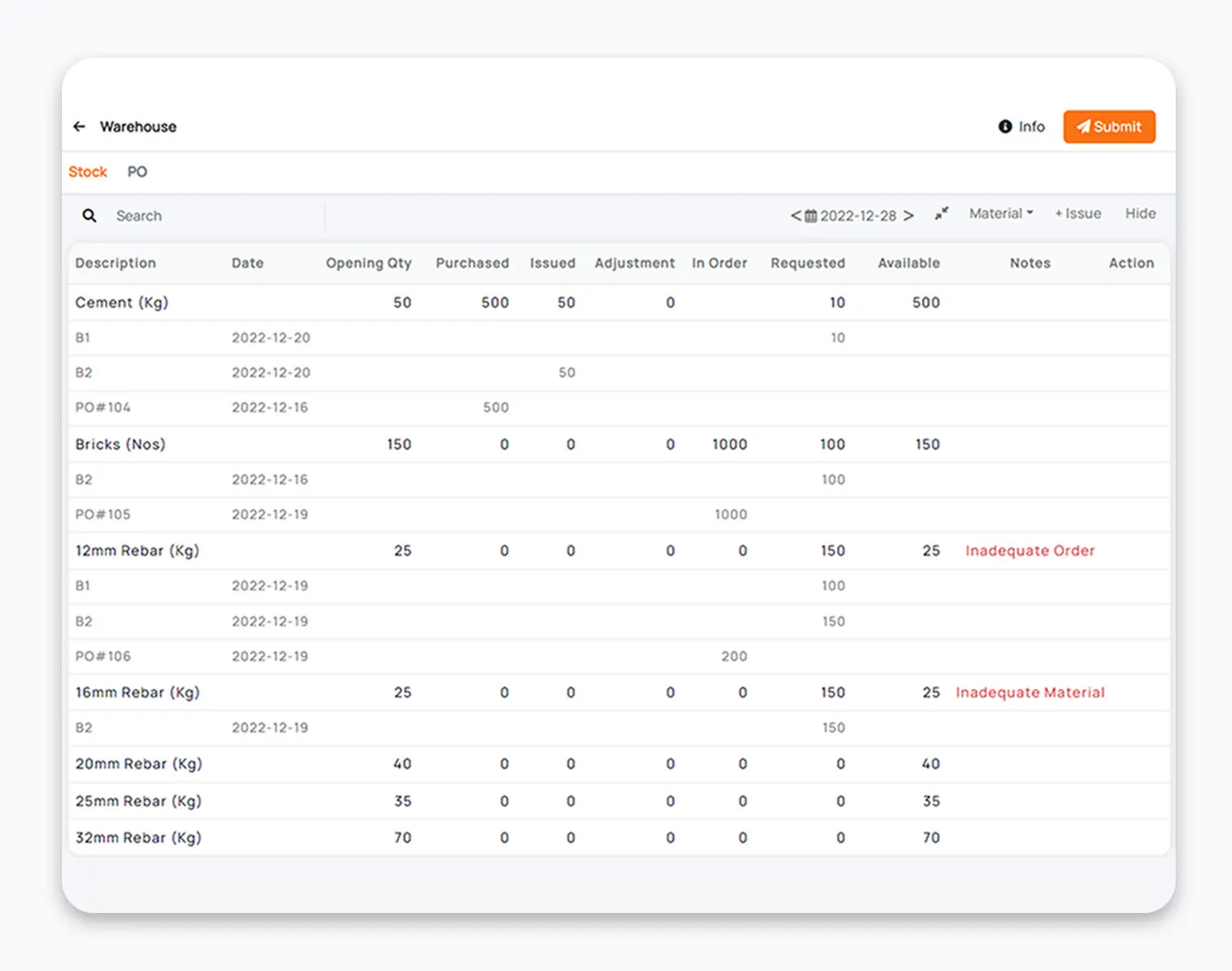Click the Available column header
1232x971 pixels.
[909, 263]
